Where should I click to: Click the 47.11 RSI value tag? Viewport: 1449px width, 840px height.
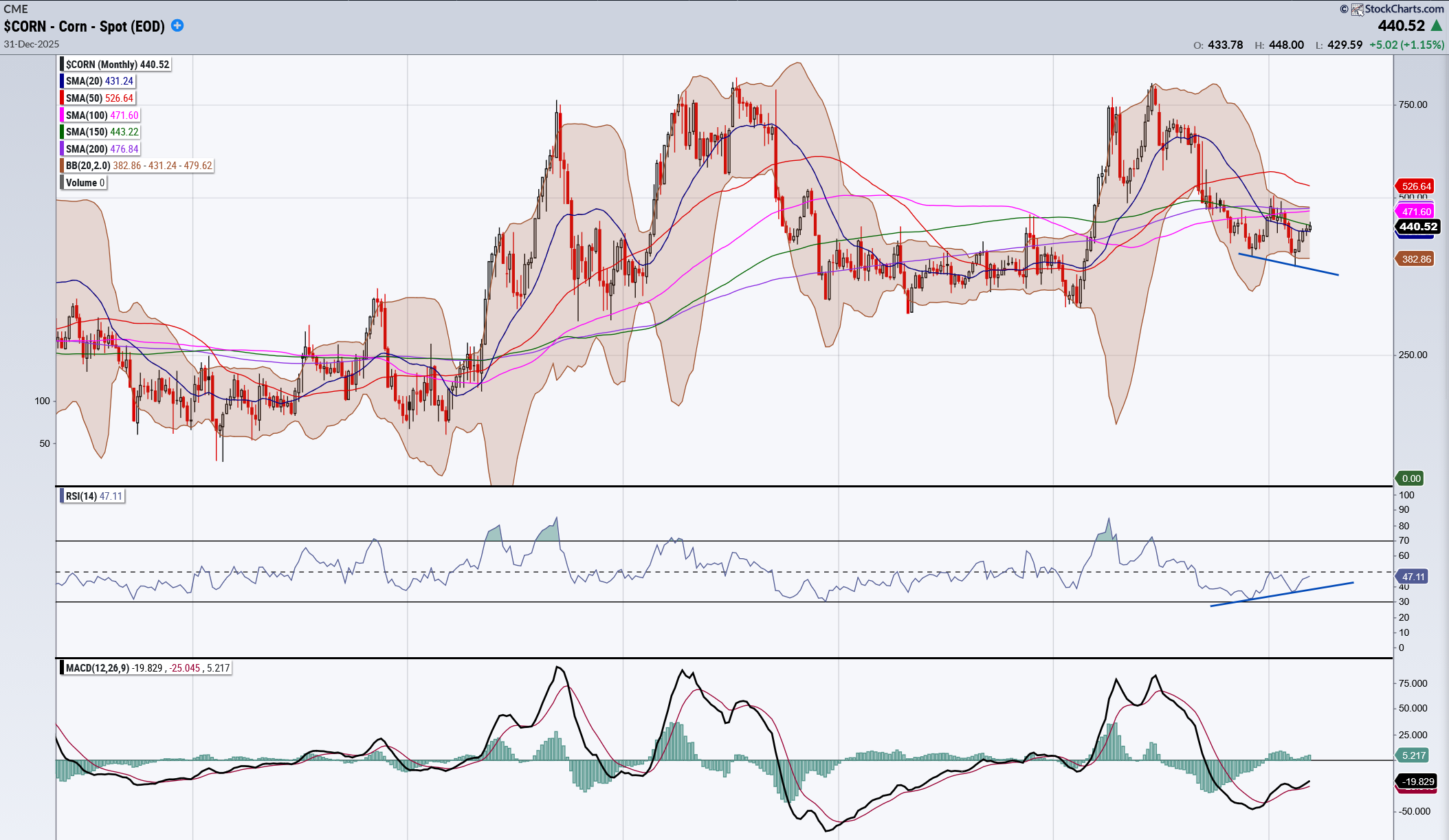[1413, 577]
